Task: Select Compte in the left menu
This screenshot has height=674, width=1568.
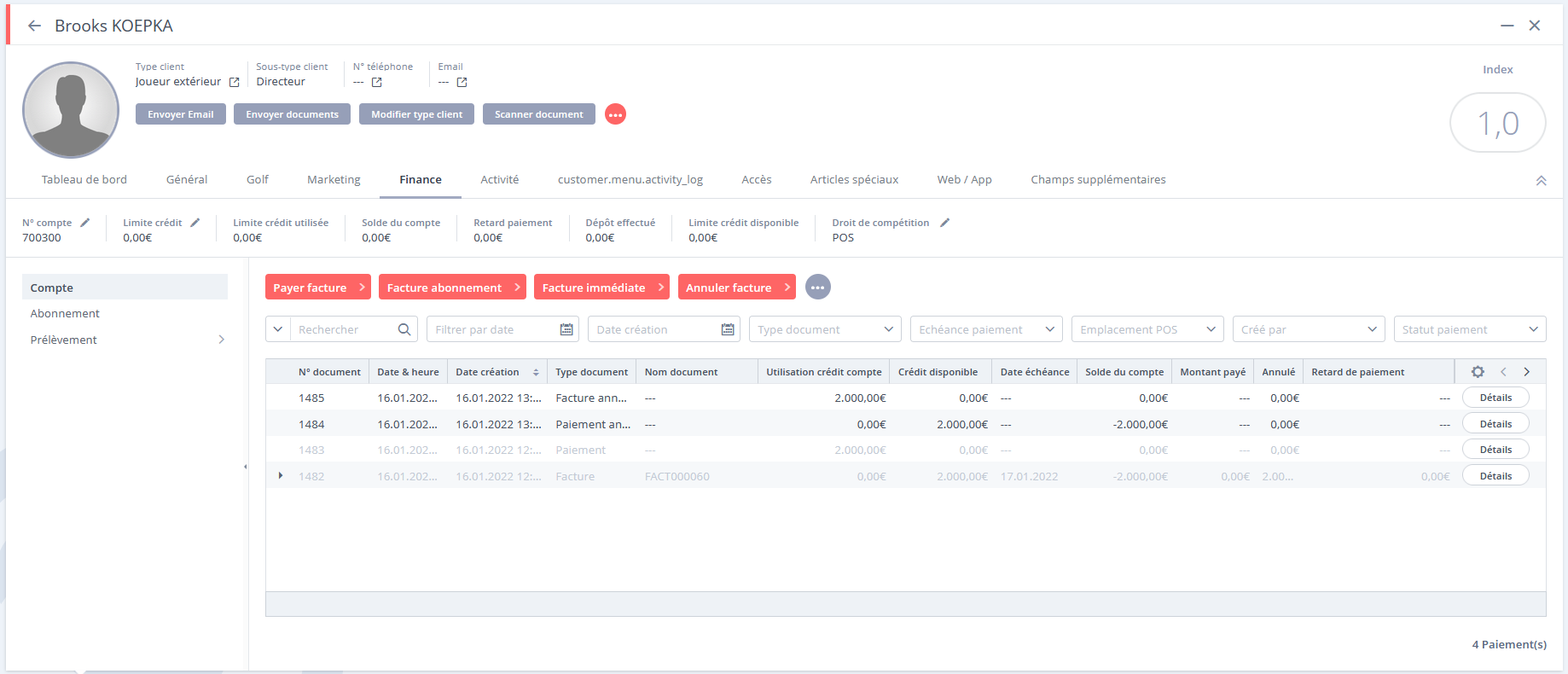Action: point(125,288)
